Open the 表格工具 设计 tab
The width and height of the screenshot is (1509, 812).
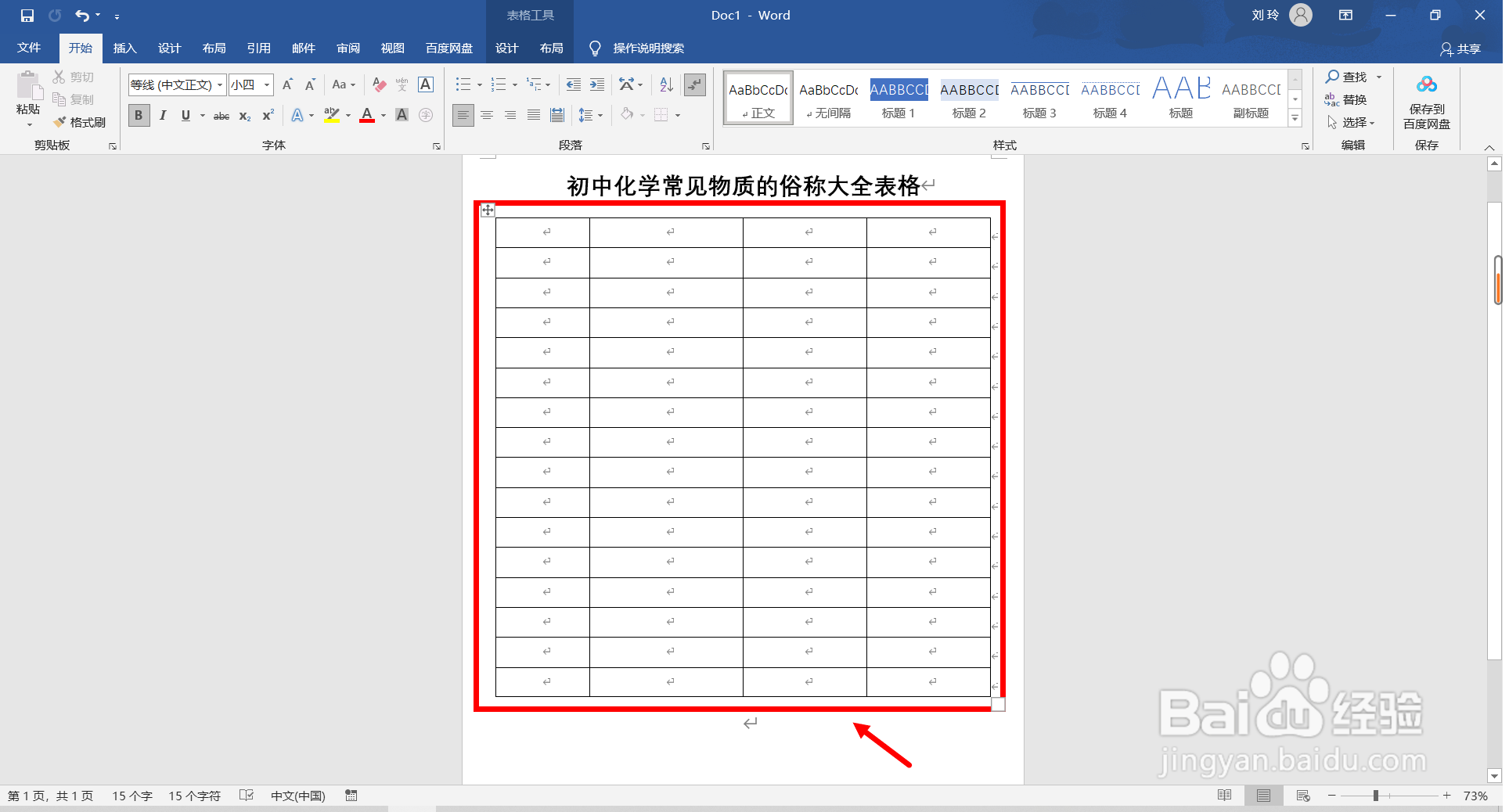click(x=506, y=48)
